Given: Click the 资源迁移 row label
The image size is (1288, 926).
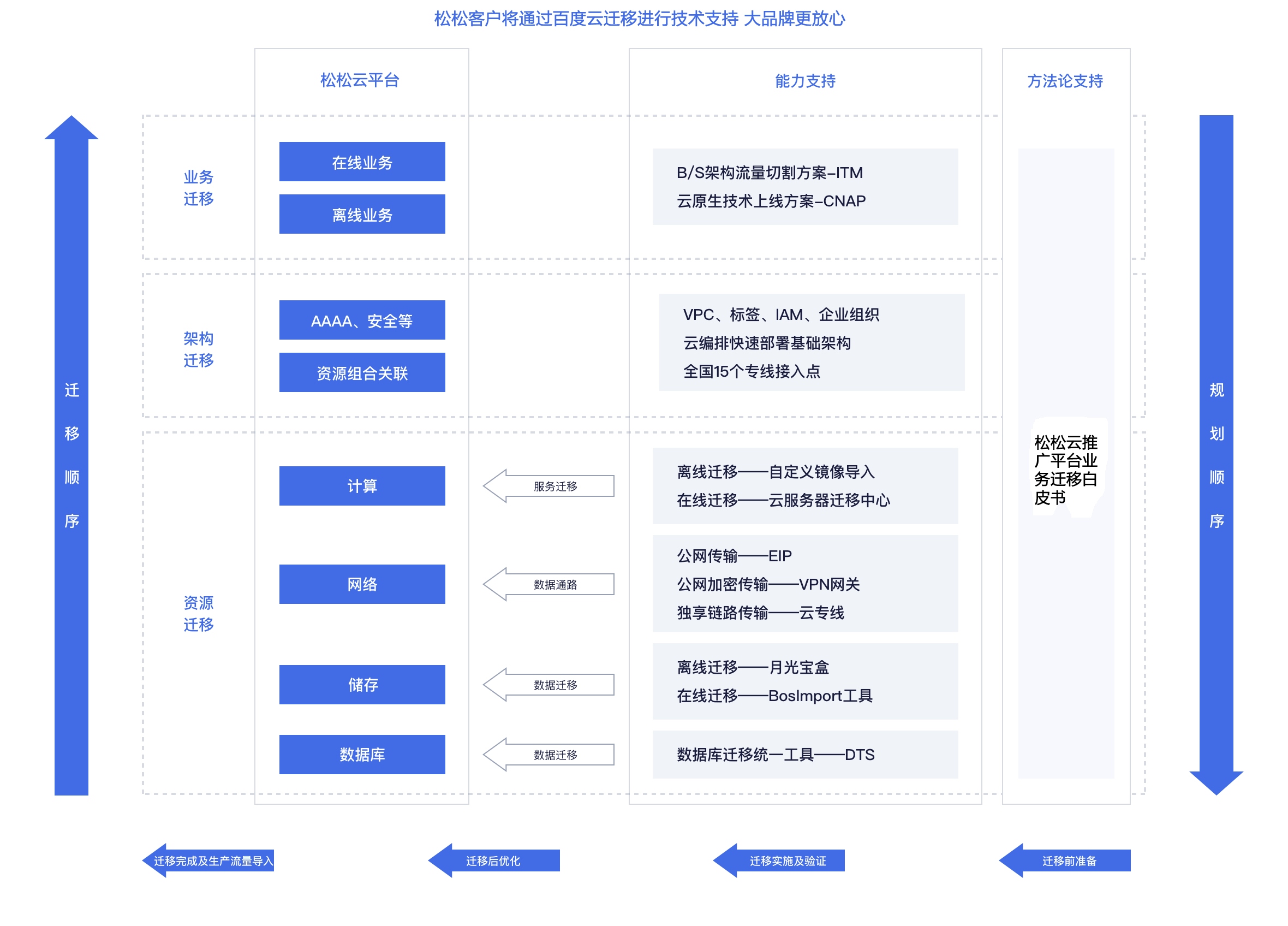Looking at the screenshot, I should click(198, 614).
